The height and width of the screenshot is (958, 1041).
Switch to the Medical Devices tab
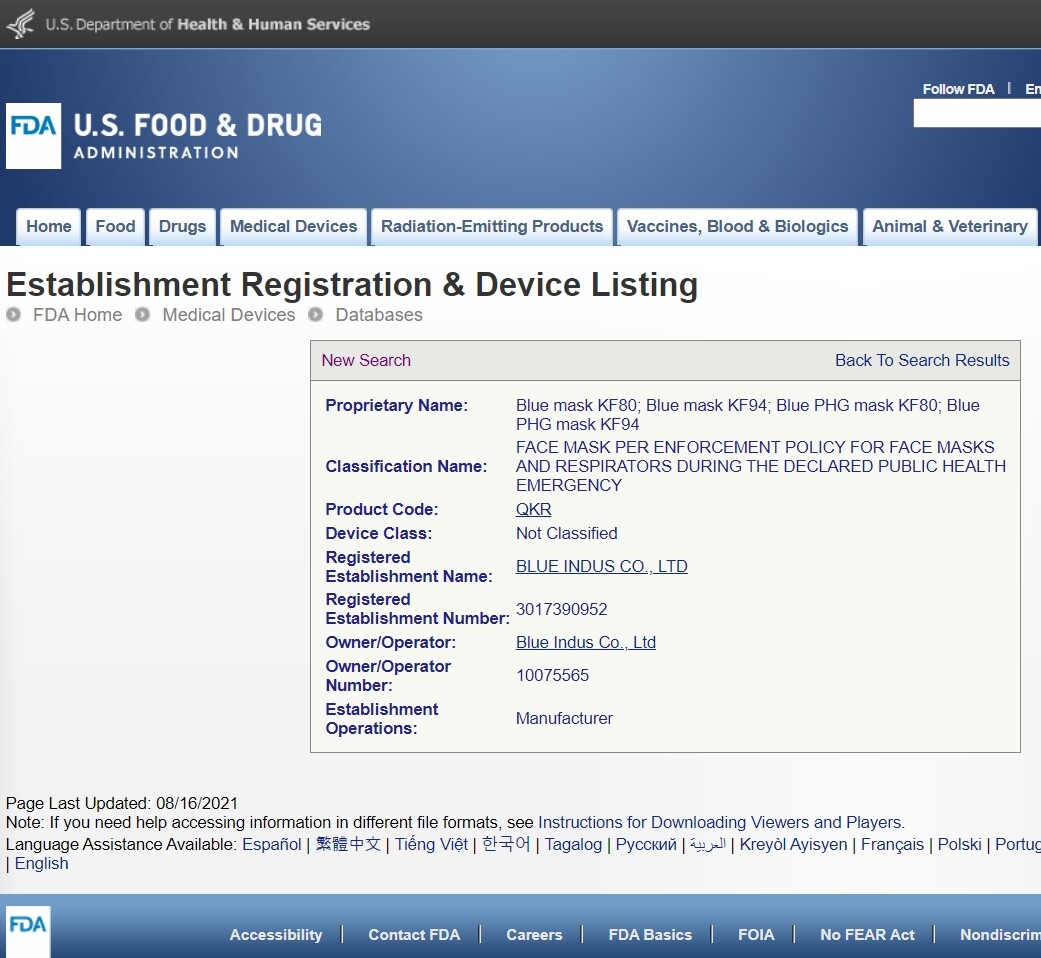click(293, 226)
